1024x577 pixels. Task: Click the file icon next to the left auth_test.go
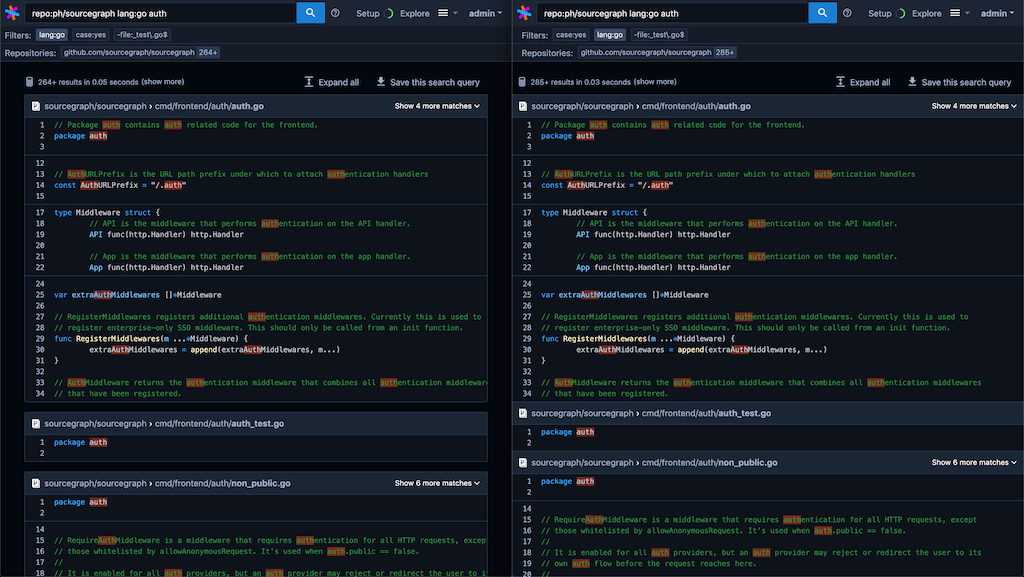point(36,424)
